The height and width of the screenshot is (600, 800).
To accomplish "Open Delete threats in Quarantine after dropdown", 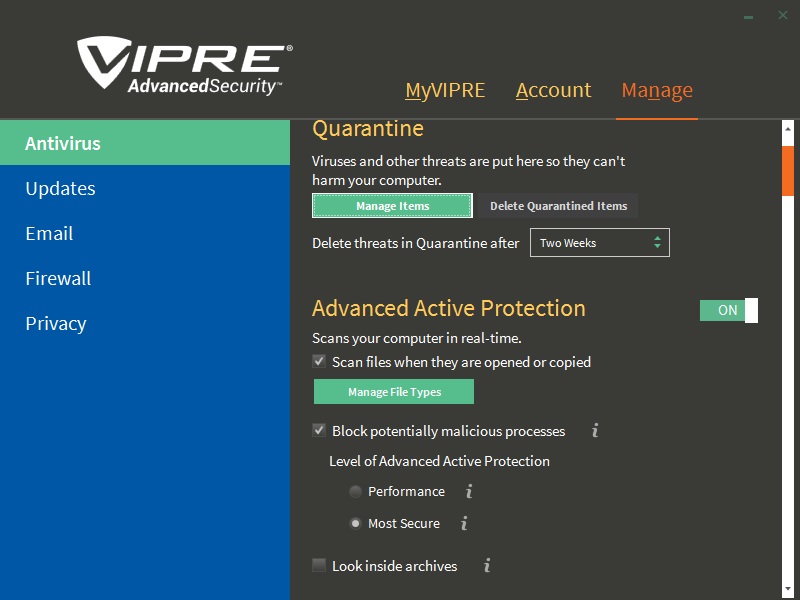I will coord(599,243).
